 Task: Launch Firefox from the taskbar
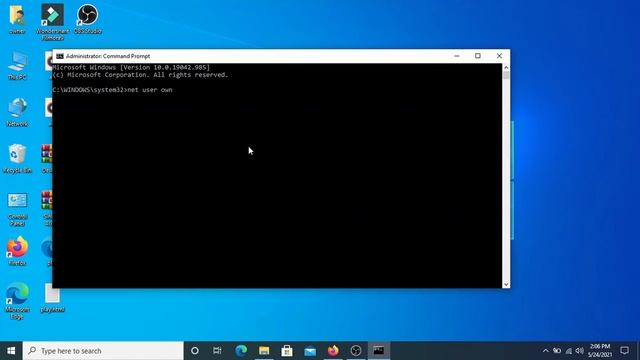click(x=333, y=351)
